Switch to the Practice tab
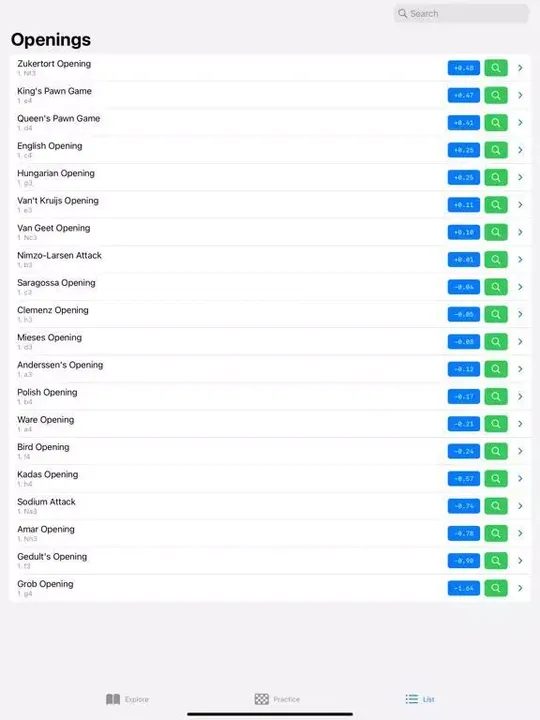The image size is (540, 720). [x=277, y=699]
